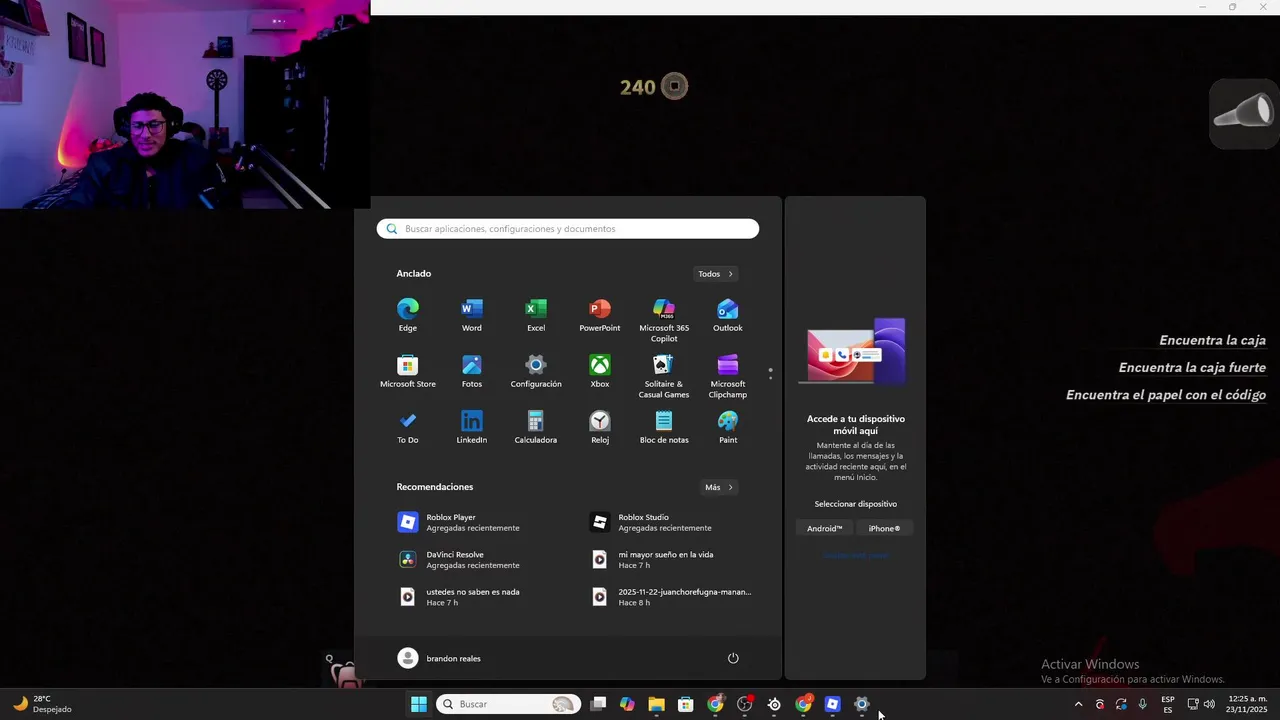Screen dimensions: 1280x720
Task: Open Task View on the taskbar
Action: tap(598, 704)
